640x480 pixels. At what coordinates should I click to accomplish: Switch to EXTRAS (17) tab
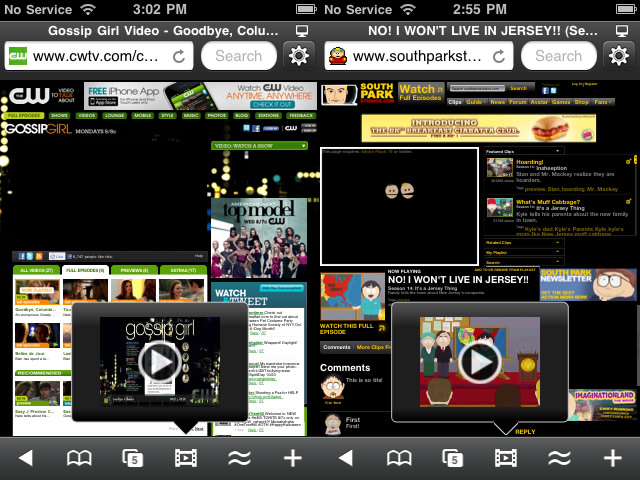[x=183, y=270]
